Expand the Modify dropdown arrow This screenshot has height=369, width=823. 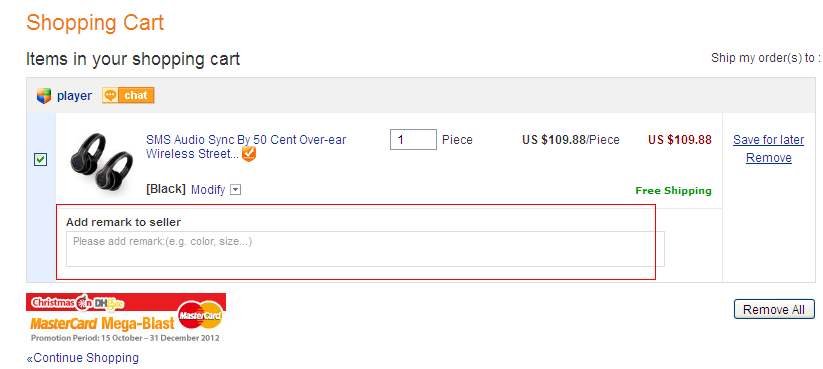[236, 189]
